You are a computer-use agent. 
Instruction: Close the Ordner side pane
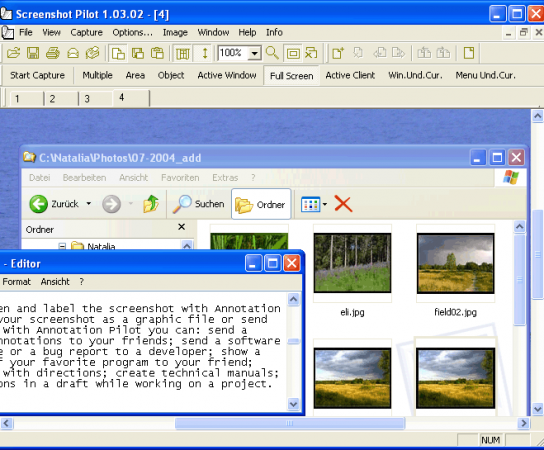181,227
